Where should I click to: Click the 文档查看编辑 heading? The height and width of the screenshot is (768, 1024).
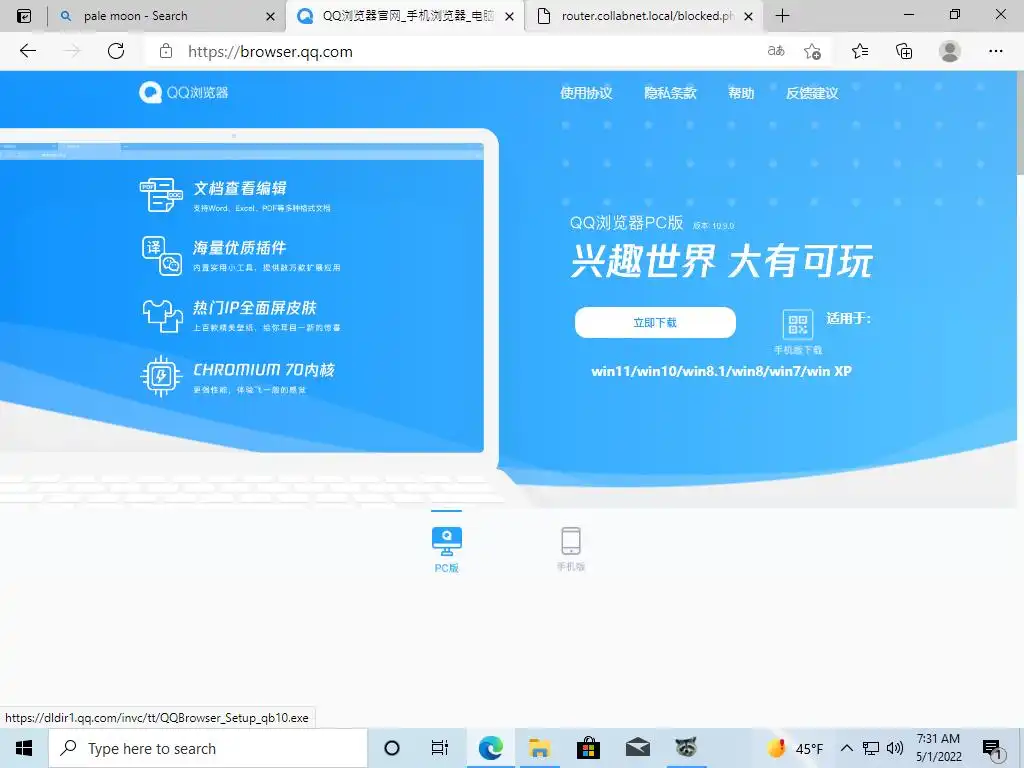[240, 189]
